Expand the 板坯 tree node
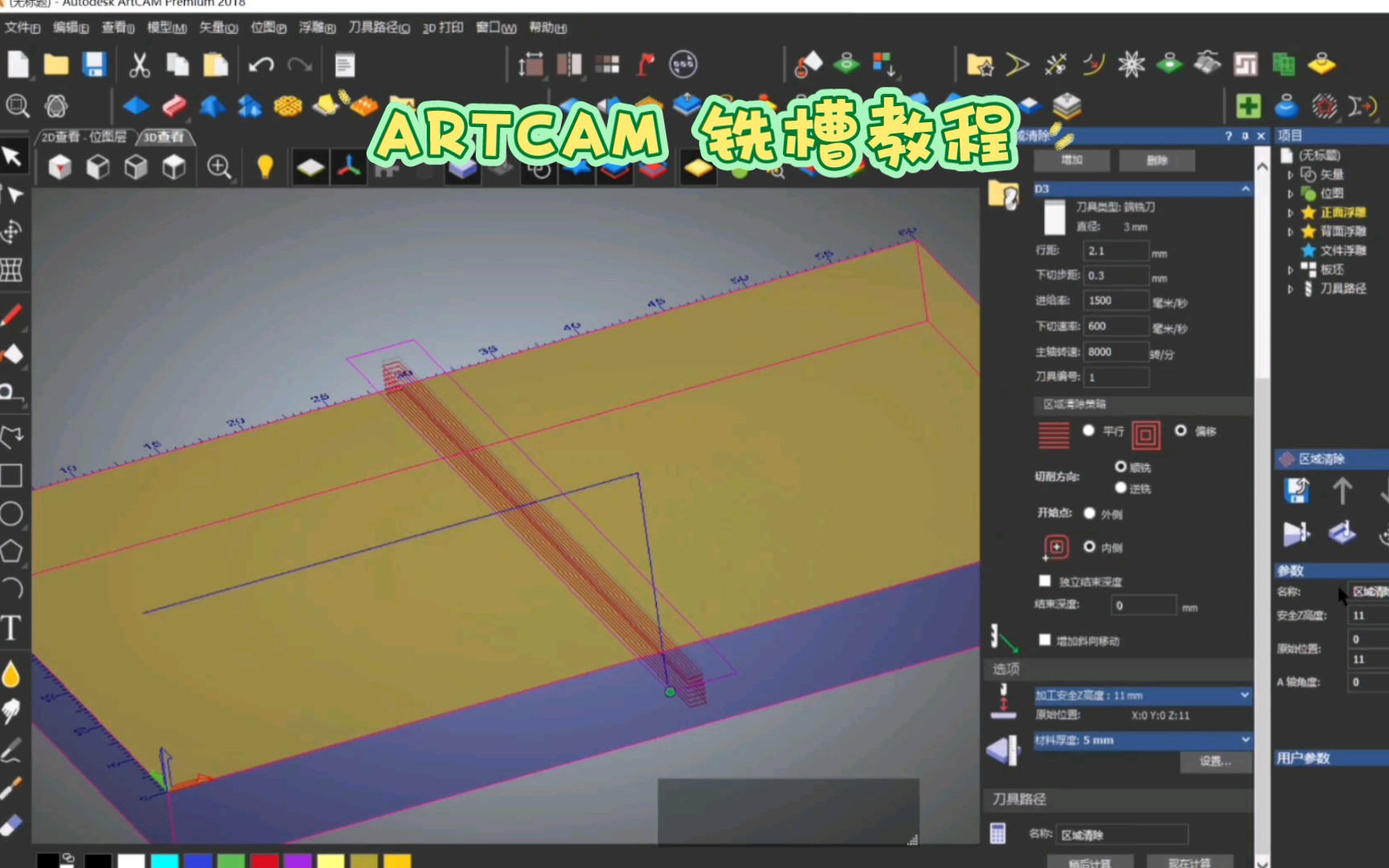The image size is (1389, 868). (1290, 270)
